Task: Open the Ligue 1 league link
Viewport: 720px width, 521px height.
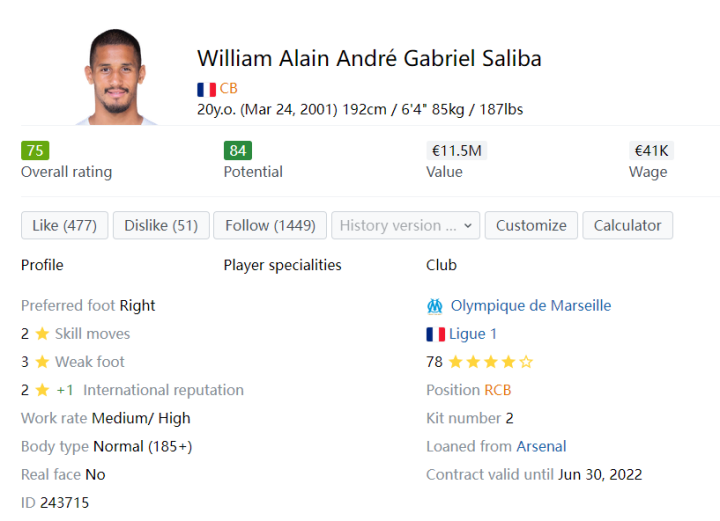Action: pos(473,334)
